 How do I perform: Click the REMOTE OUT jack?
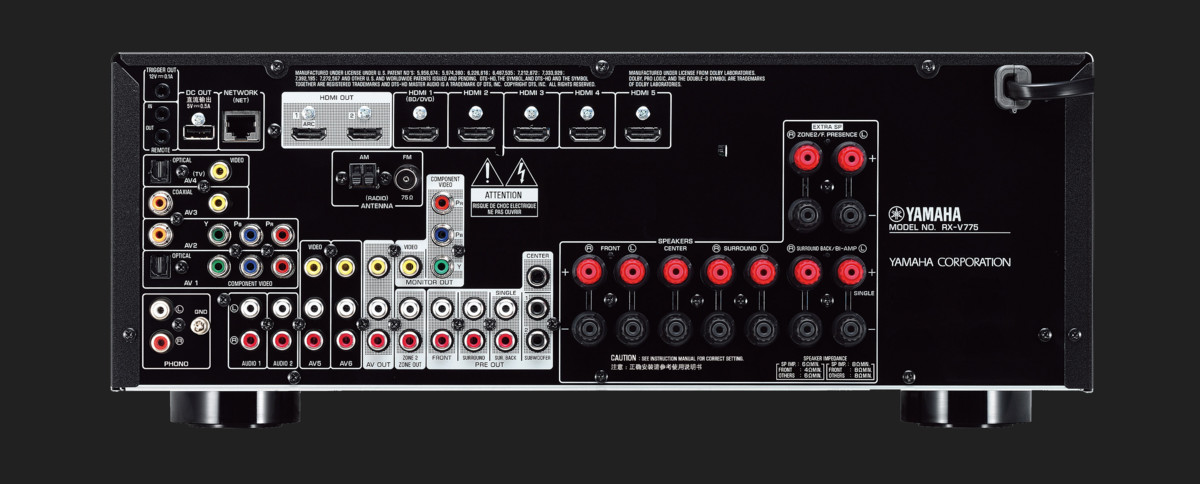tap(164, 136)
